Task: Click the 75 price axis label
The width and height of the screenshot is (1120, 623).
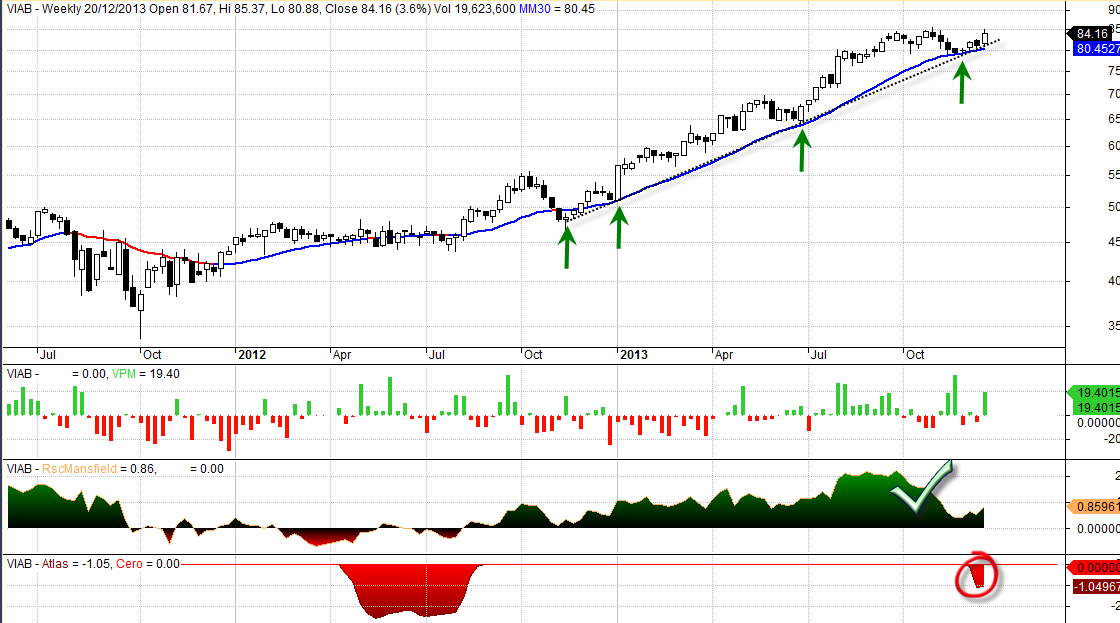Action: coord(1114,71)
